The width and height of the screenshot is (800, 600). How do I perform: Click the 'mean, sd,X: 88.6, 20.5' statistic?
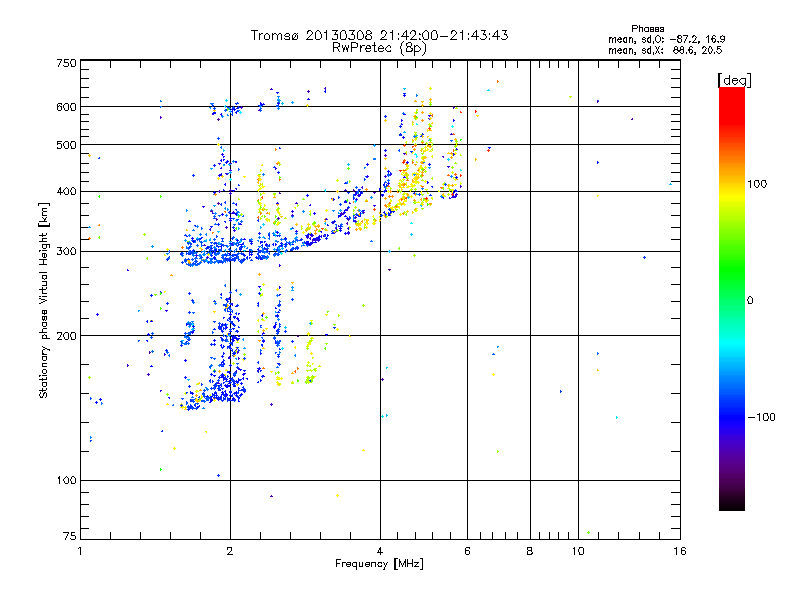coord(665,50)
